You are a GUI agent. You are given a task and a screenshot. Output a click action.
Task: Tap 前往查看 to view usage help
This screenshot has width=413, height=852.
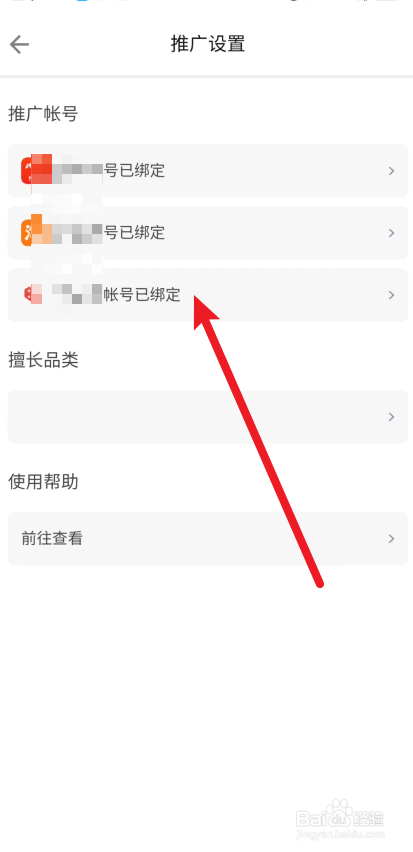tap(52, 538)
